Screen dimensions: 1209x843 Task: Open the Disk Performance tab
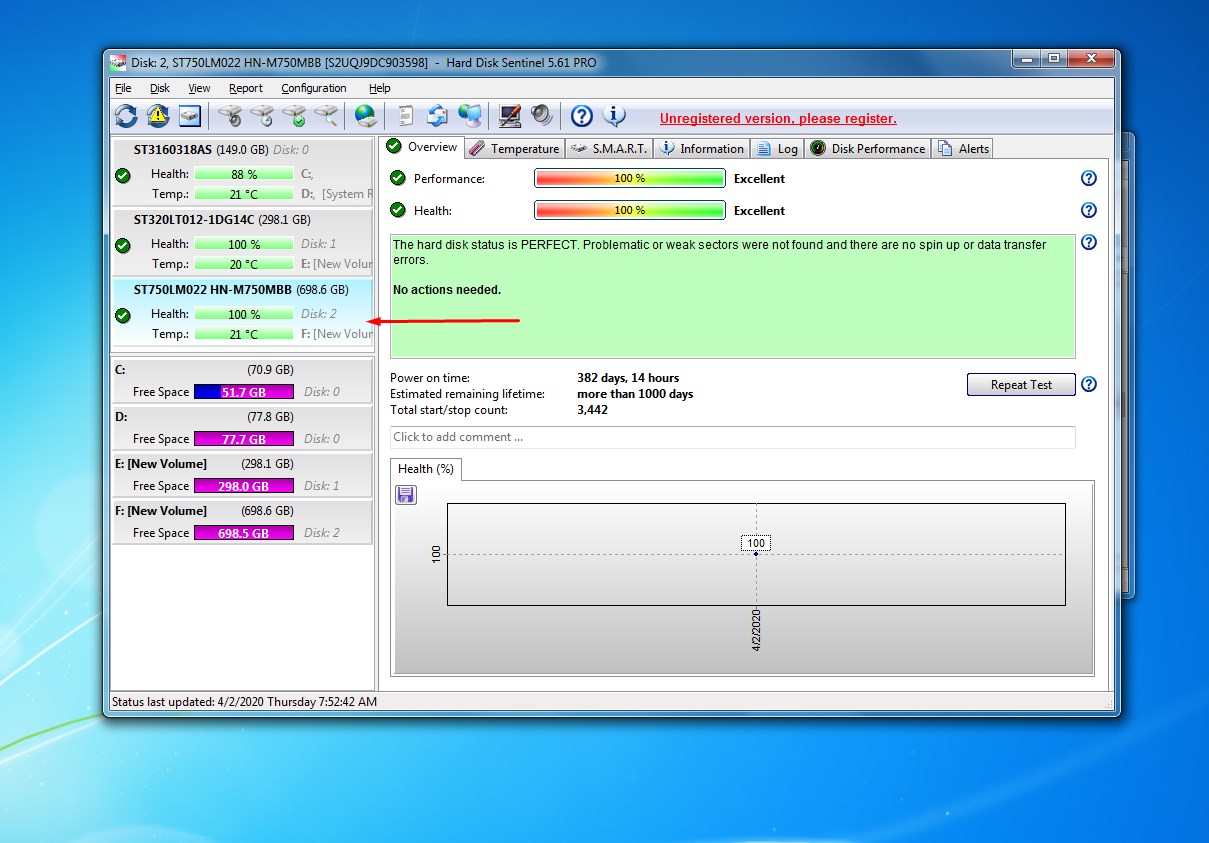click(x=867, y=148)
